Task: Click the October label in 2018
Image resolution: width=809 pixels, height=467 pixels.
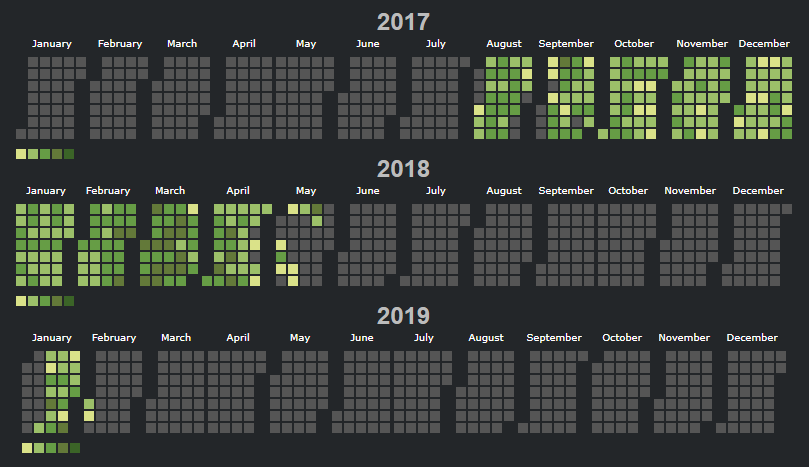Action: point(628,191)
